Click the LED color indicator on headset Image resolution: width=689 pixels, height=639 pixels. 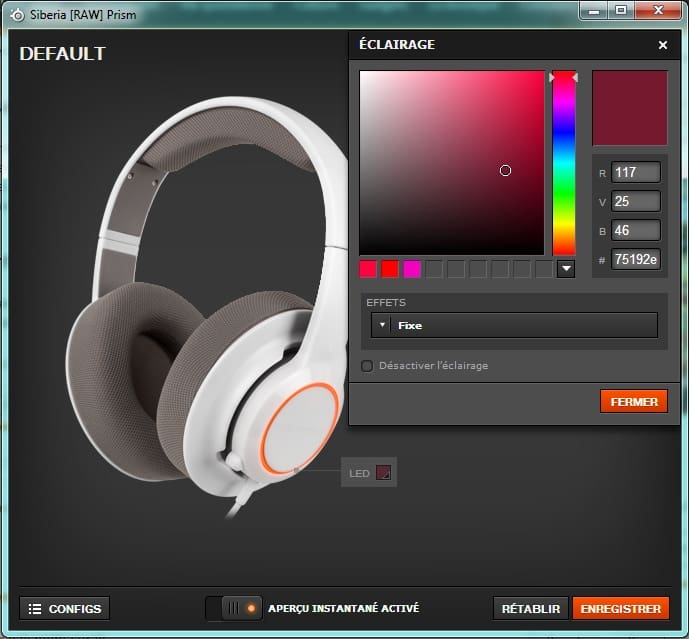[383, 473]
